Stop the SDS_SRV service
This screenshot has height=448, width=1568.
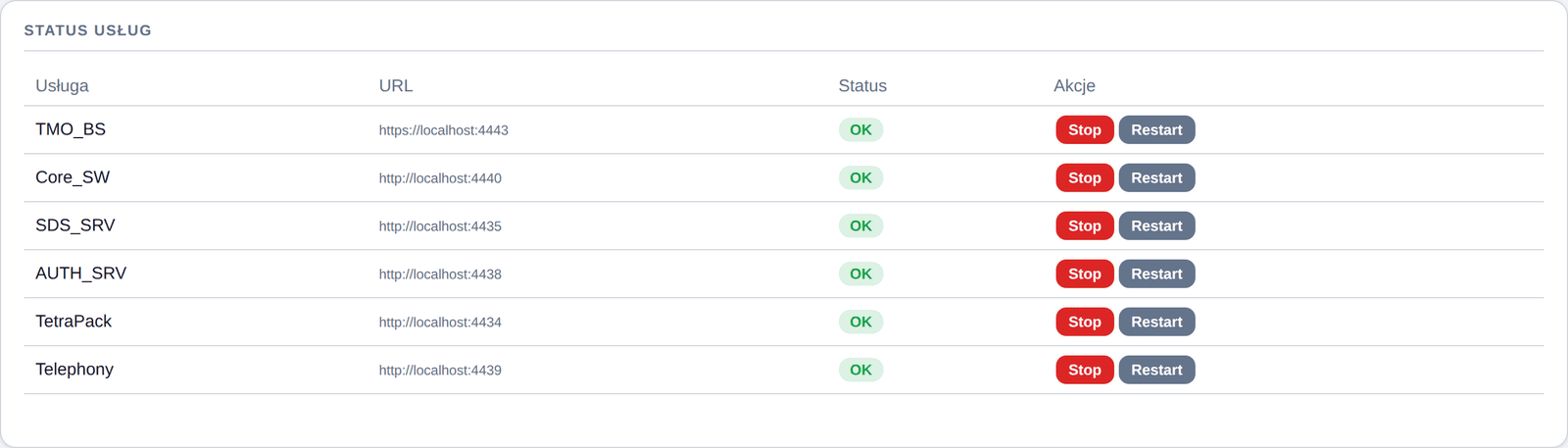click(x=1085, y=225)
